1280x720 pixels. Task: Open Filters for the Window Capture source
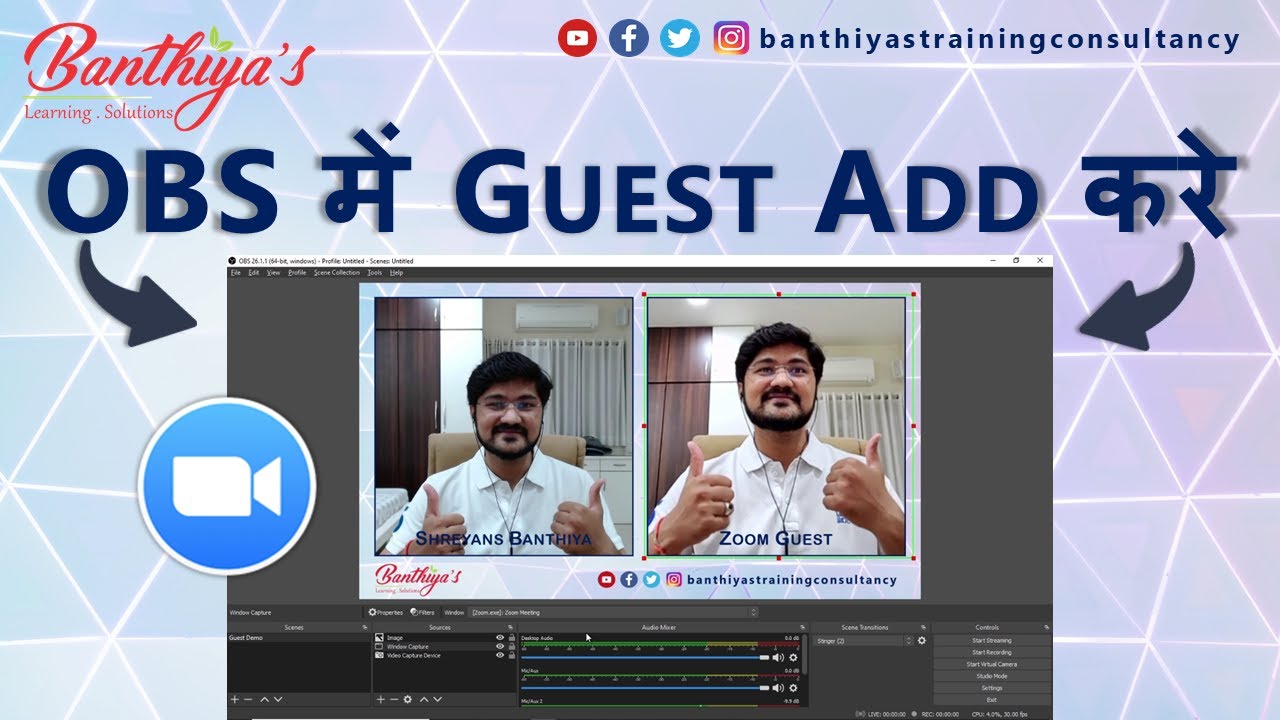tap(422, 612)
